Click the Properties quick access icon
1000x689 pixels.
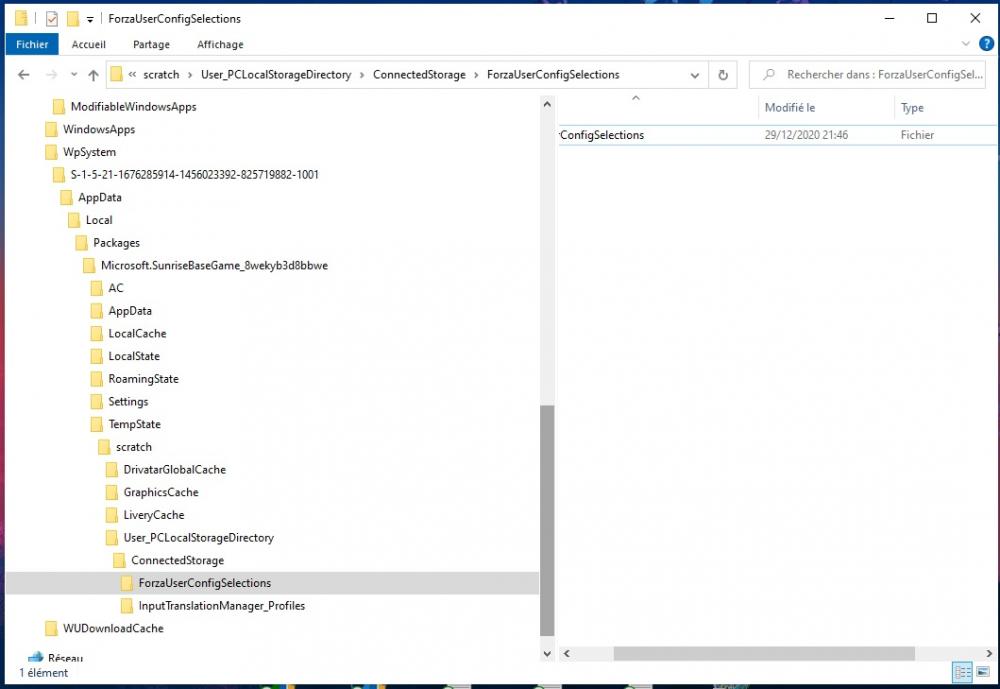point(52,19)
